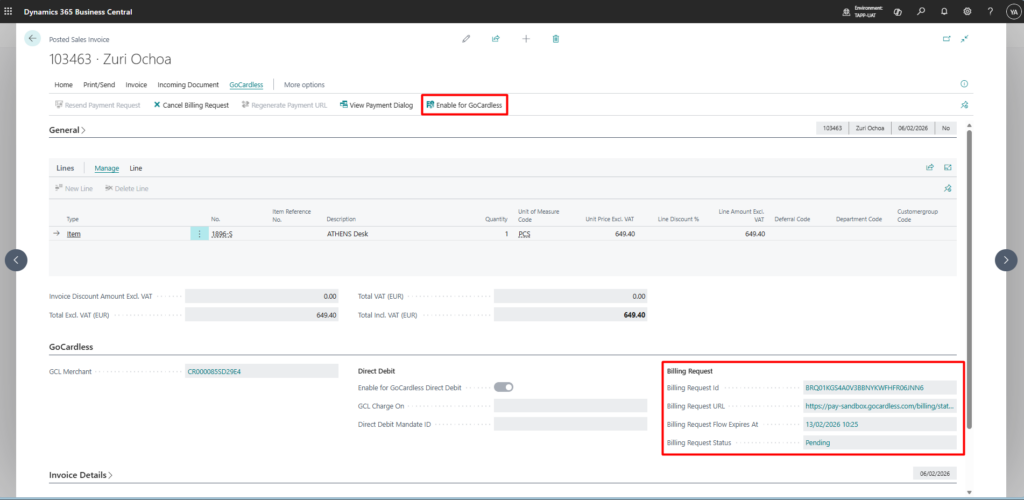Image resolution: width=1024 pixels, height=500 pixels.
Task: Click the delete trash icon
Action: (x=556, y=38)
